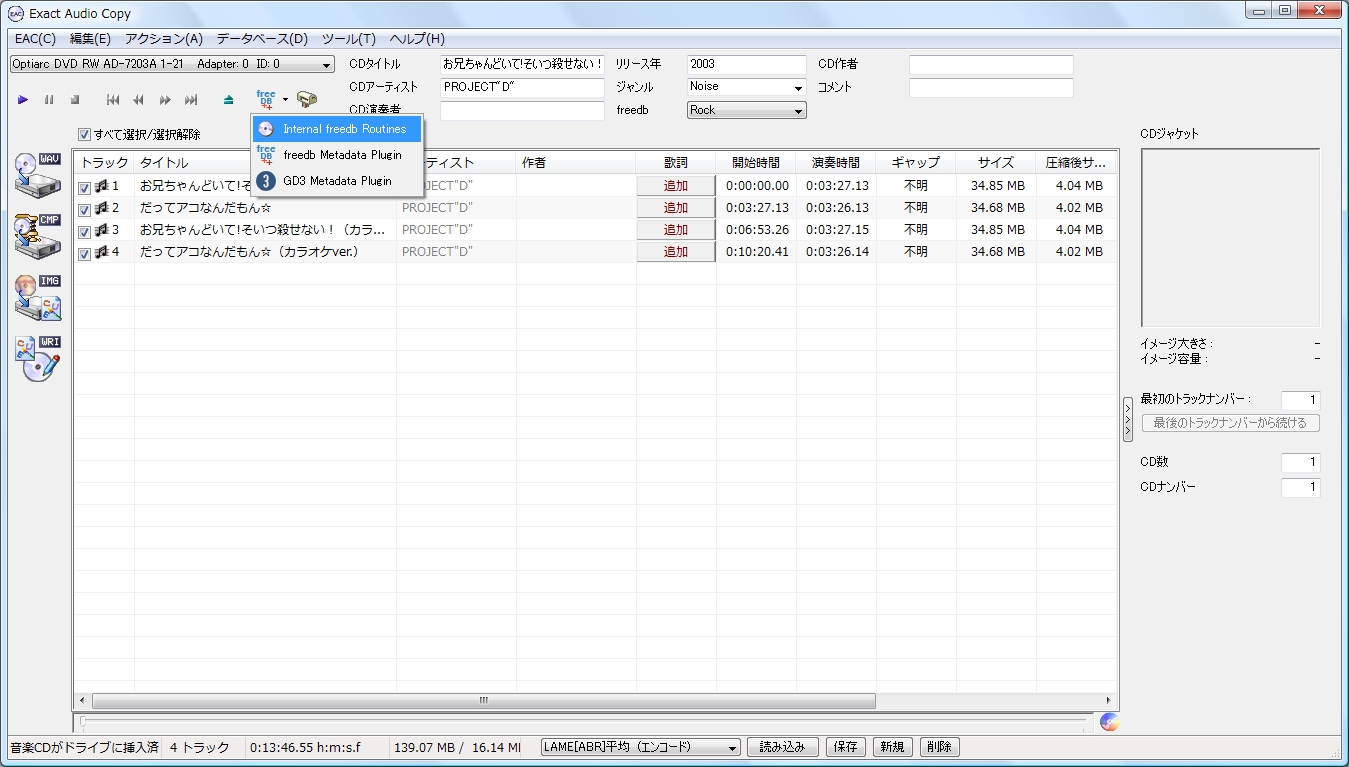1349x767 pixels.
Task: Click the 最初のトラックナンバー field
Action: [1301, 400]
